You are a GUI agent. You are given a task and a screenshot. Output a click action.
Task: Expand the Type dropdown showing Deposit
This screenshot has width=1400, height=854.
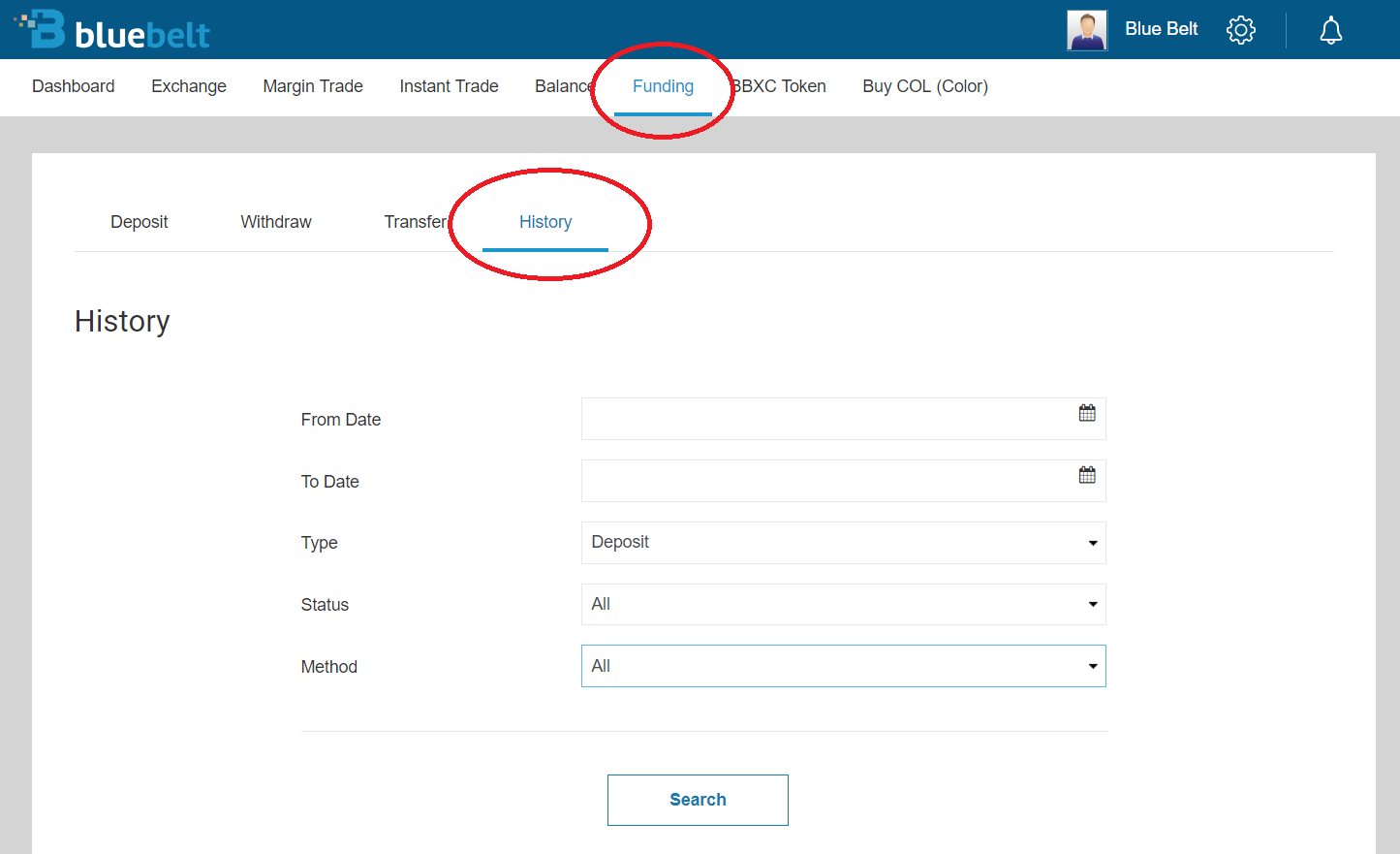point(843,543)
